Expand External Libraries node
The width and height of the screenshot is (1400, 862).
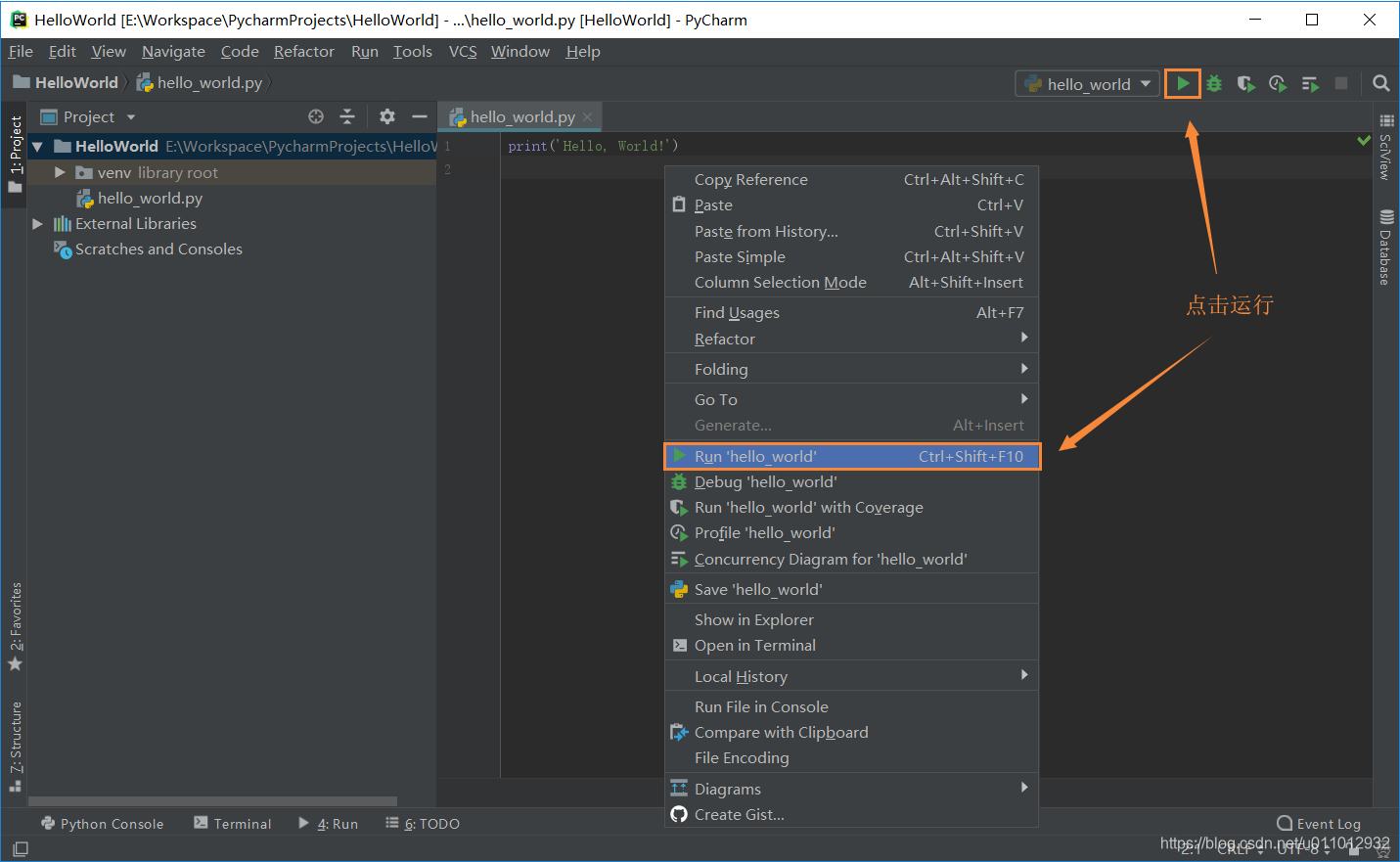coord(37,223)
